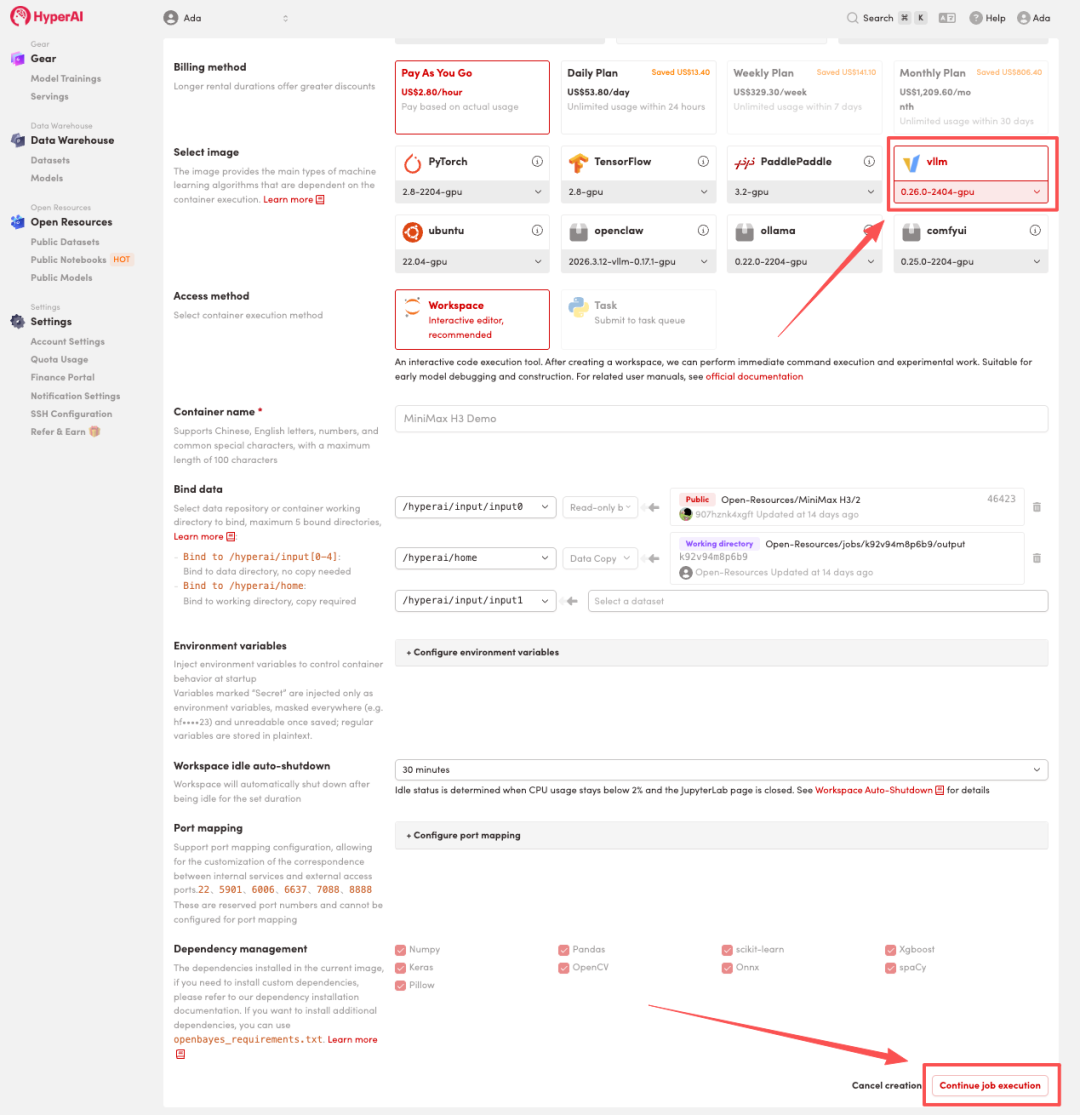Open Quota Usage in sidebar
The width and height of the screenshot is (1080, 1115).
click(x=59, y=359)
